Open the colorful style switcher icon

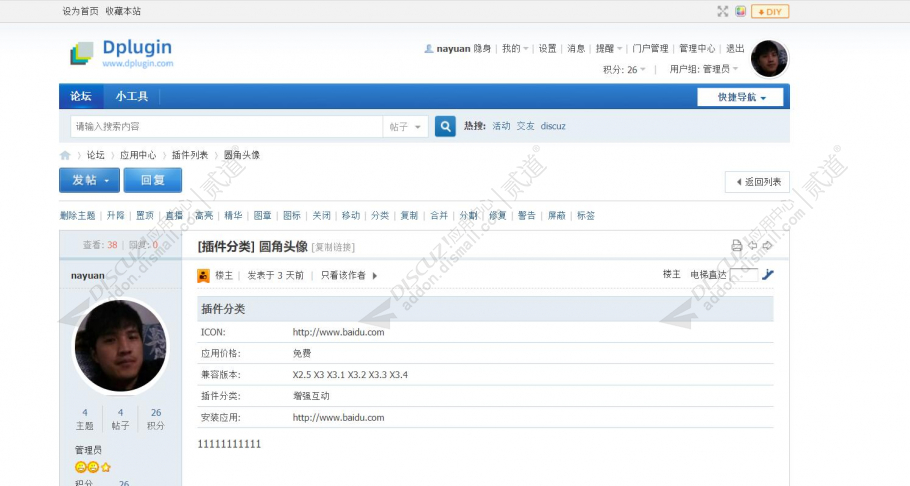click(740, 12)
